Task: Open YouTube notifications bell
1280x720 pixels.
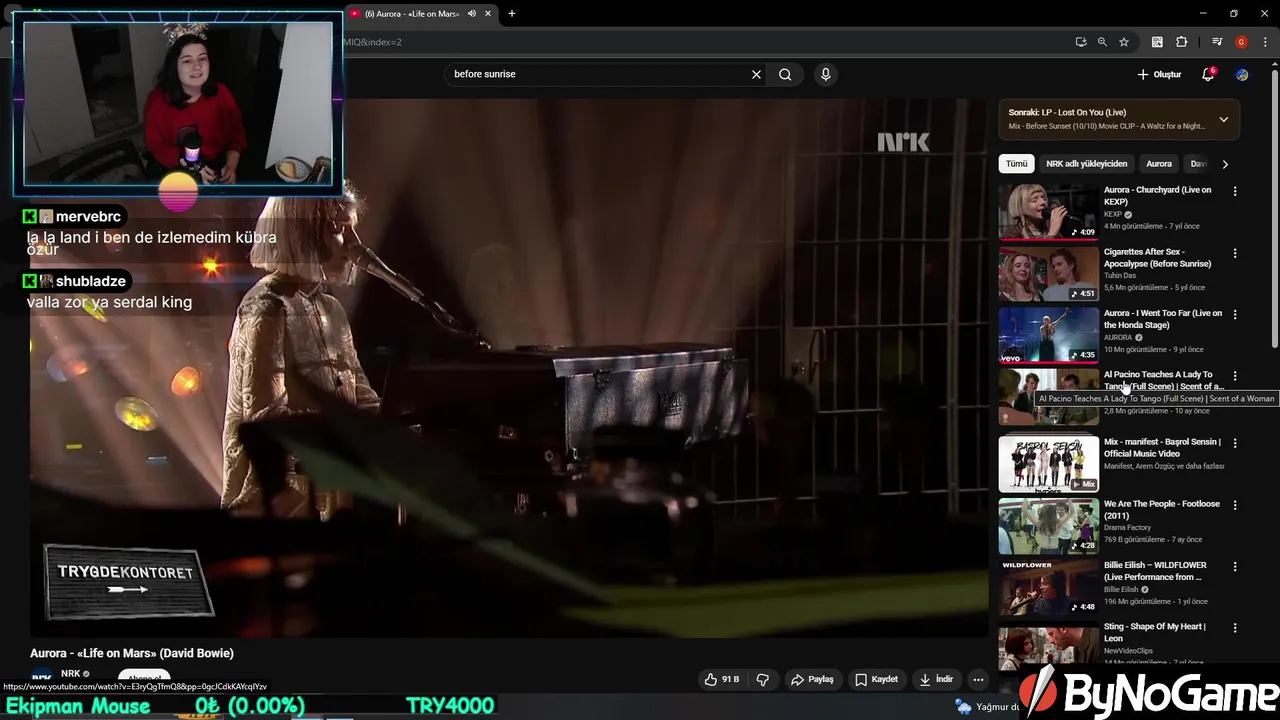Action: [1208, 75]
